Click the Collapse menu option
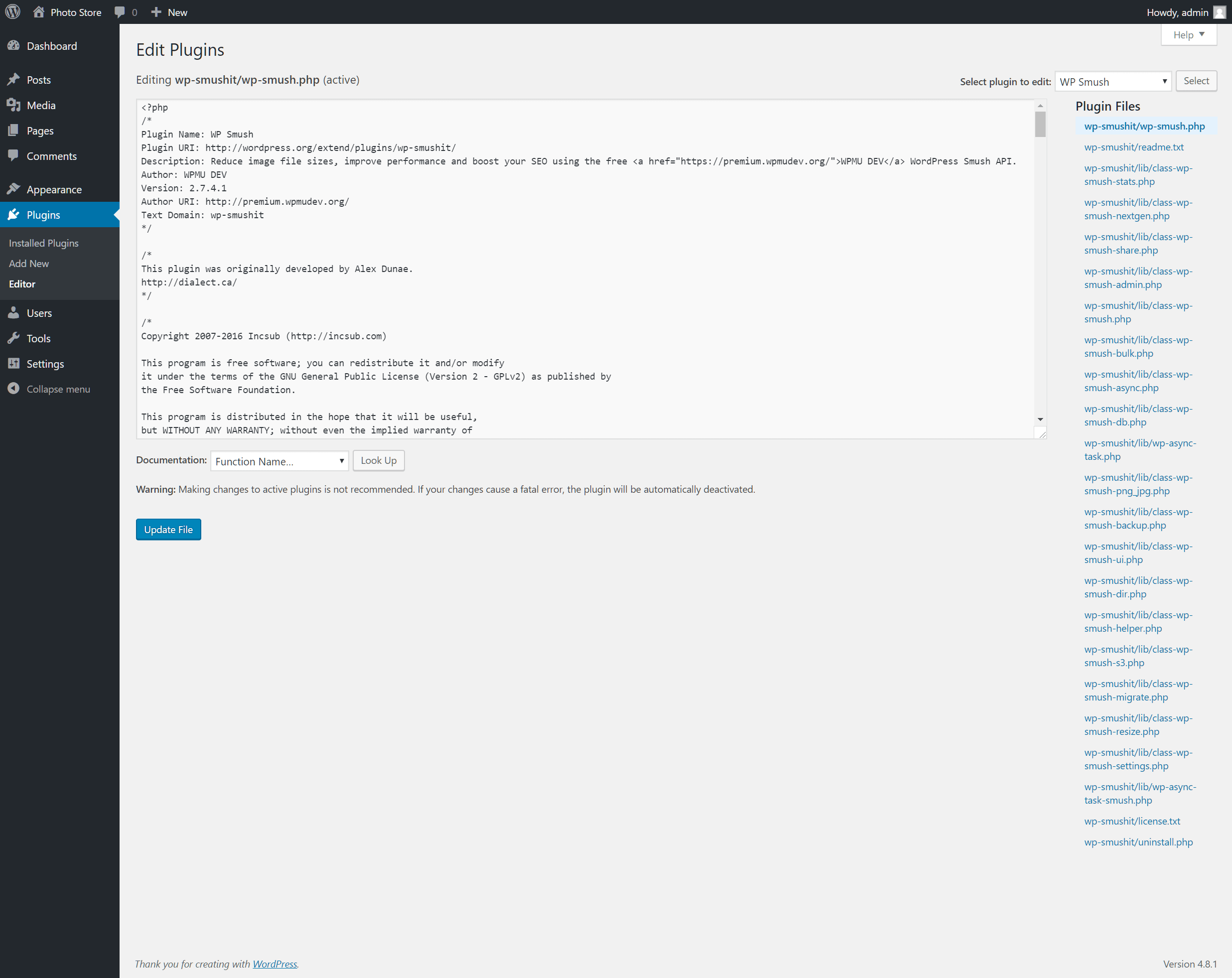 click(58, 389)
